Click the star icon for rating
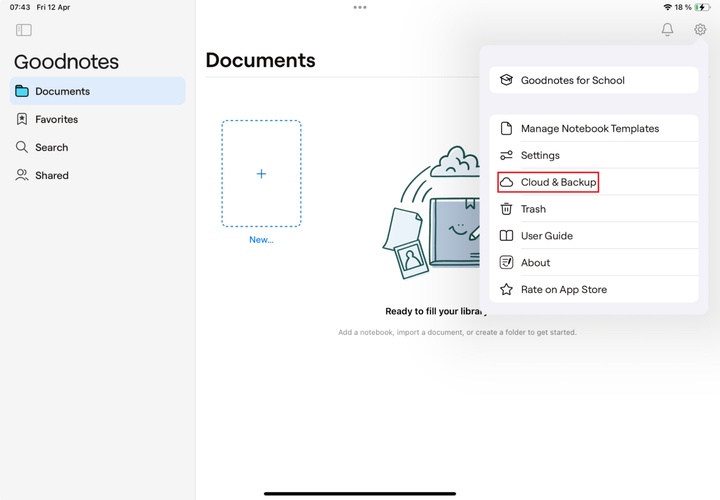Image resolution: width=720 pixels, height=500 pixels. 506,289
